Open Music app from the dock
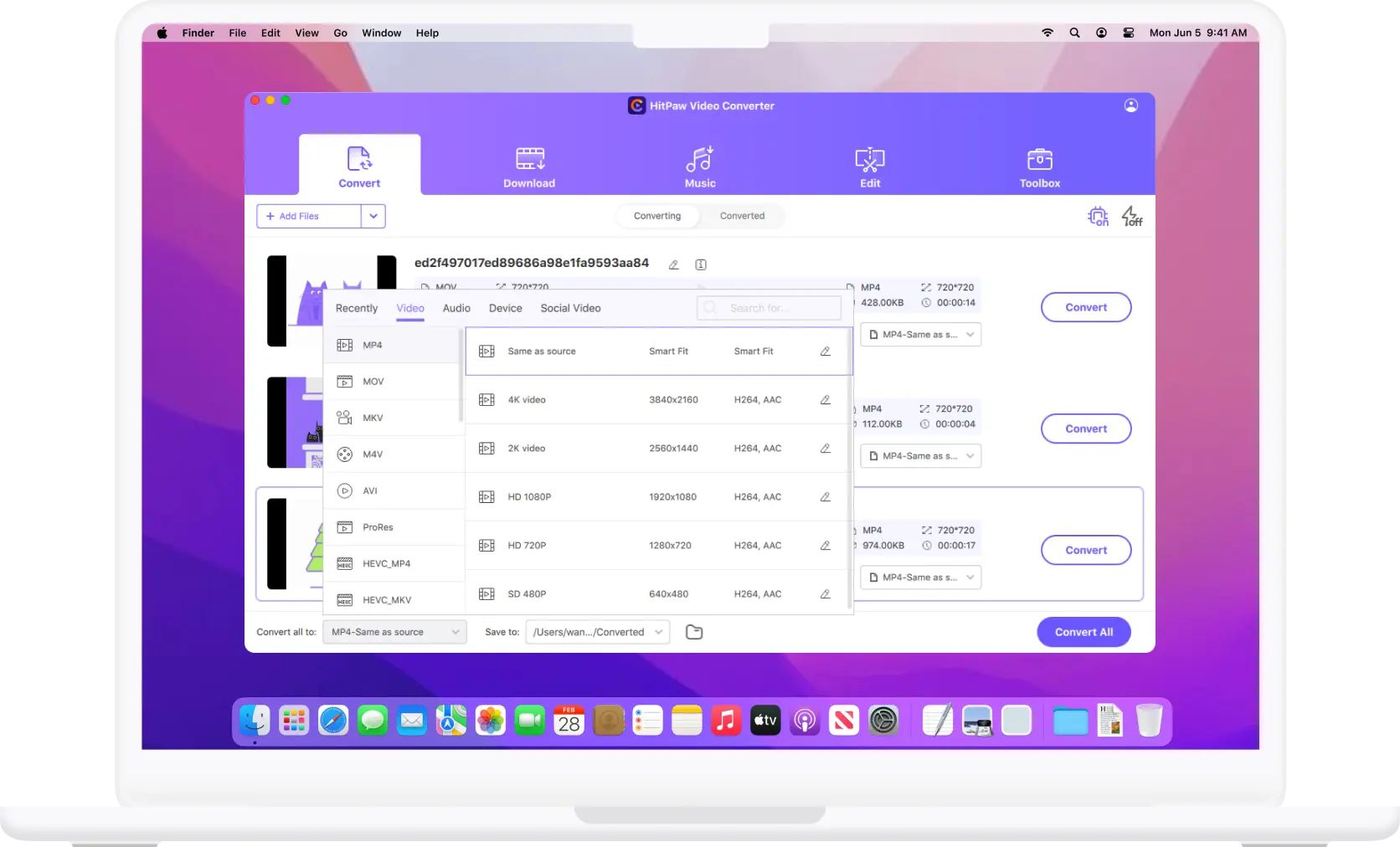 pos(726,721)
